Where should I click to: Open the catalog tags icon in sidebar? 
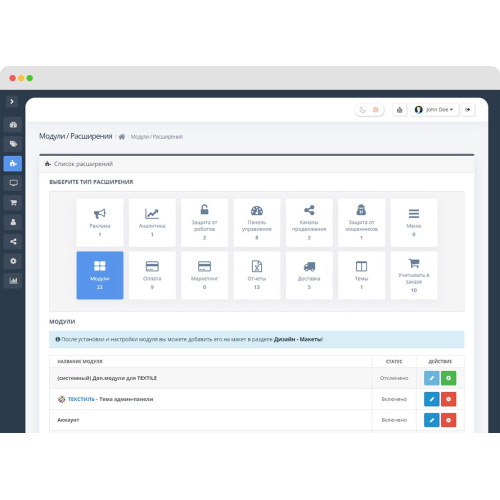pyautogui.click(x=13, y=144)
